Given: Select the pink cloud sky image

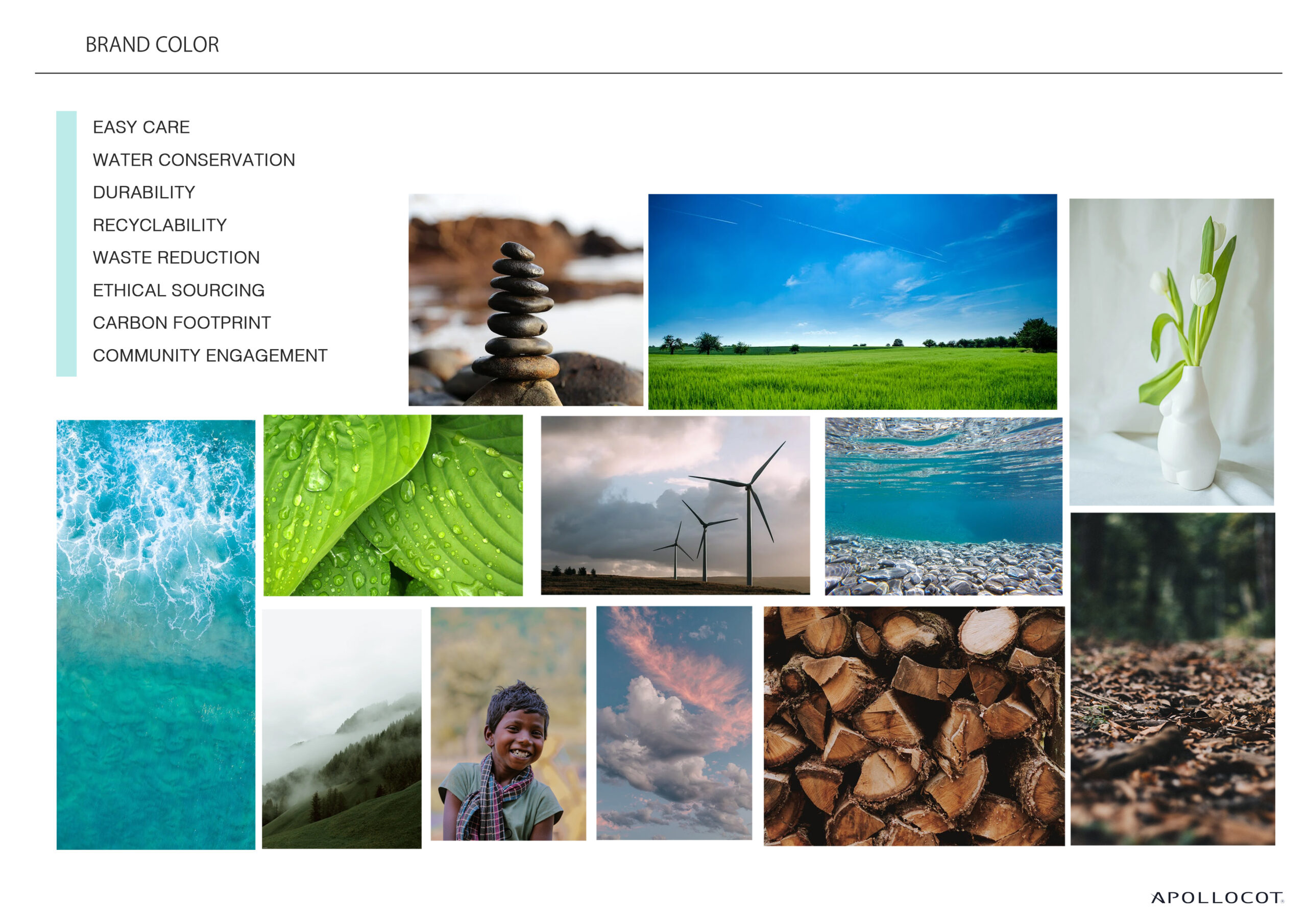Looking at the screenshot, I should (674, 723).
